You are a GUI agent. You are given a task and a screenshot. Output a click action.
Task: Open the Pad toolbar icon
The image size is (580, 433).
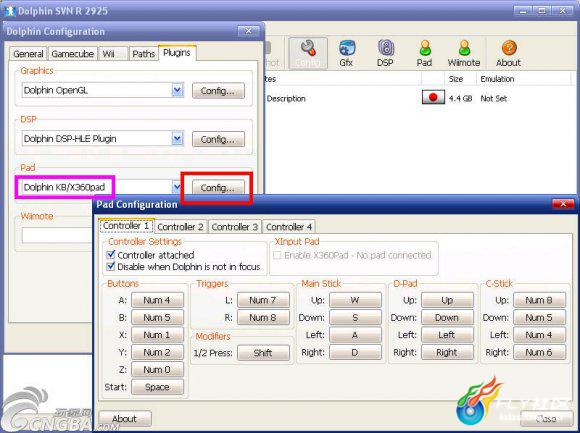[x=425, y=53]
